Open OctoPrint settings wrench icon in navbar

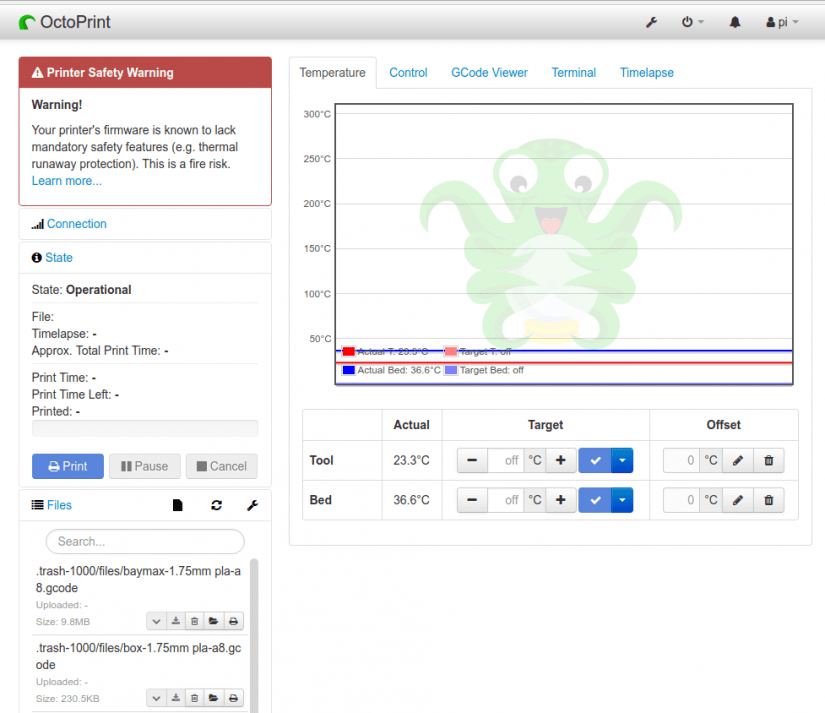pos(651,22)
